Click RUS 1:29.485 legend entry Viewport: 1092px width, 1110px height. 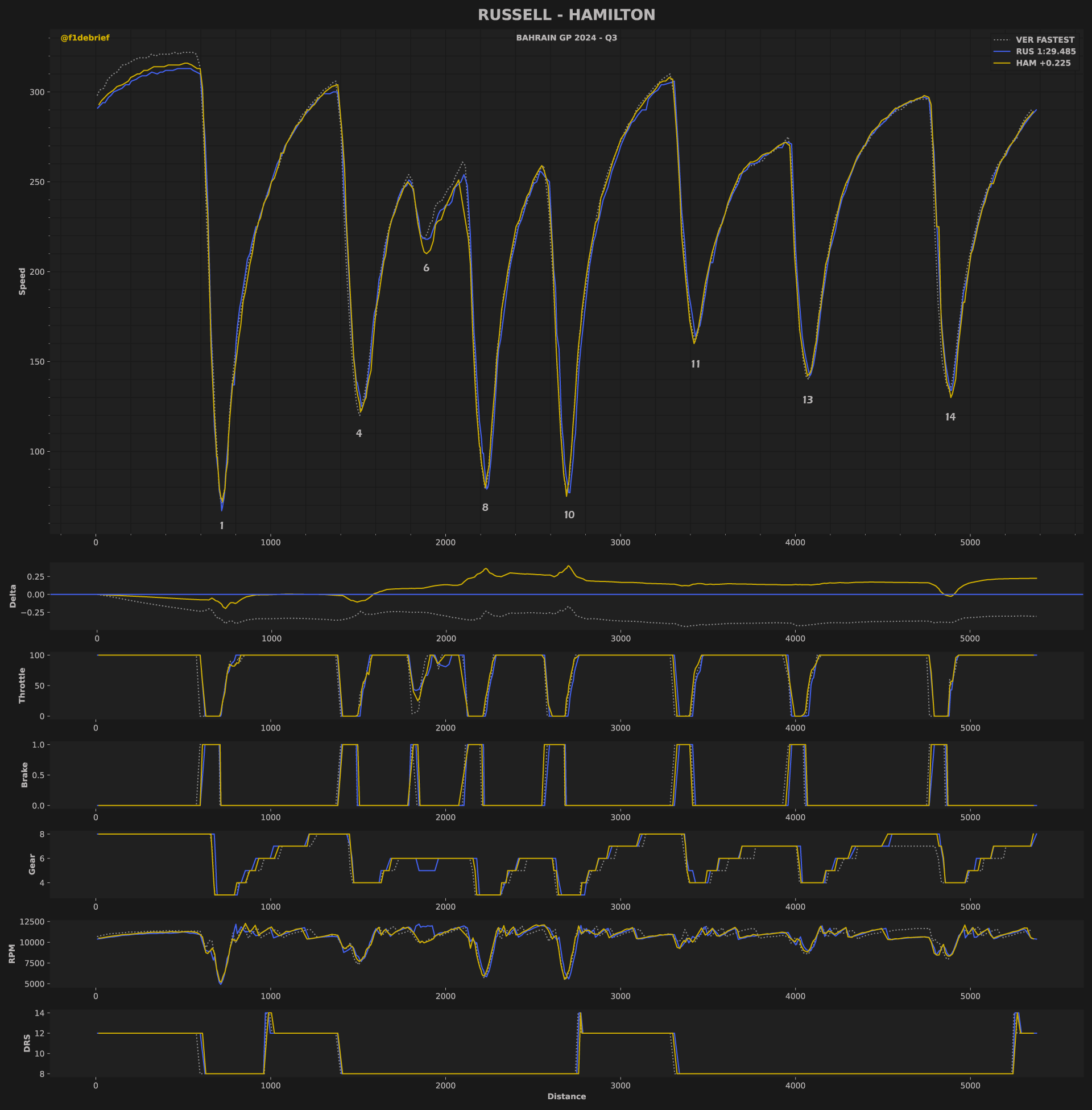pyautogui.click(x=1045, y=52)
